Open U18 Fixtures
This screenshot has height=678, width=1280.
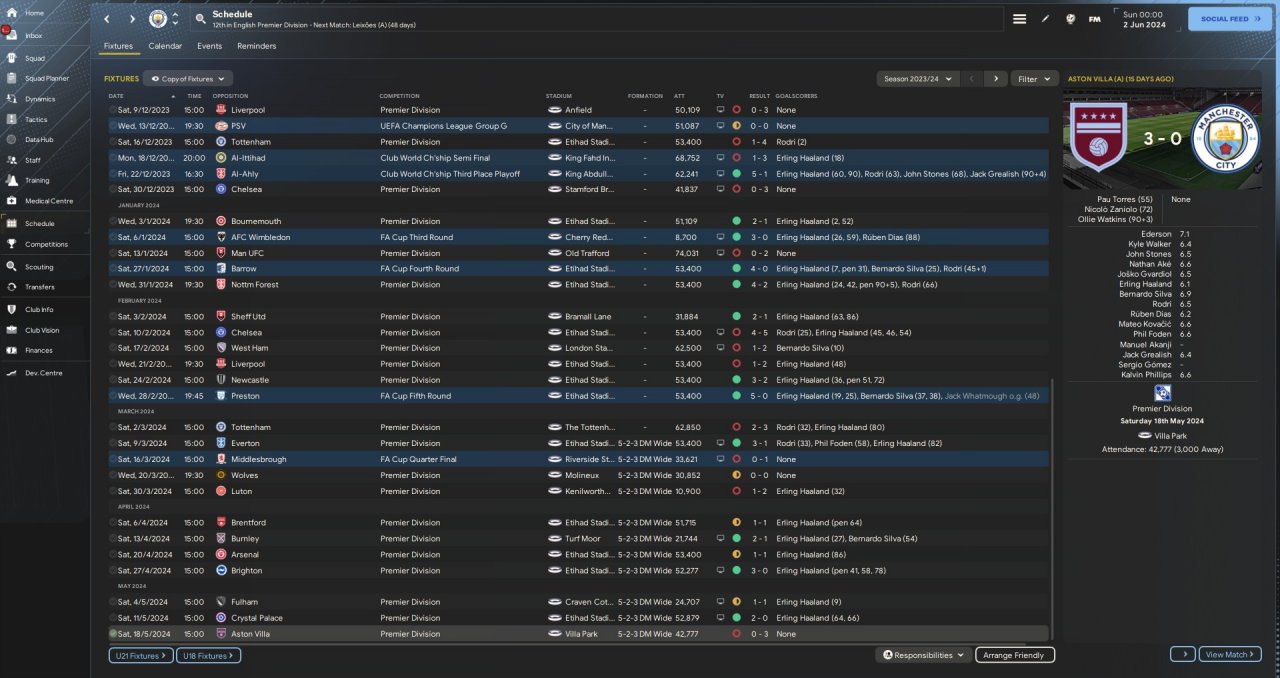(208, 655)
